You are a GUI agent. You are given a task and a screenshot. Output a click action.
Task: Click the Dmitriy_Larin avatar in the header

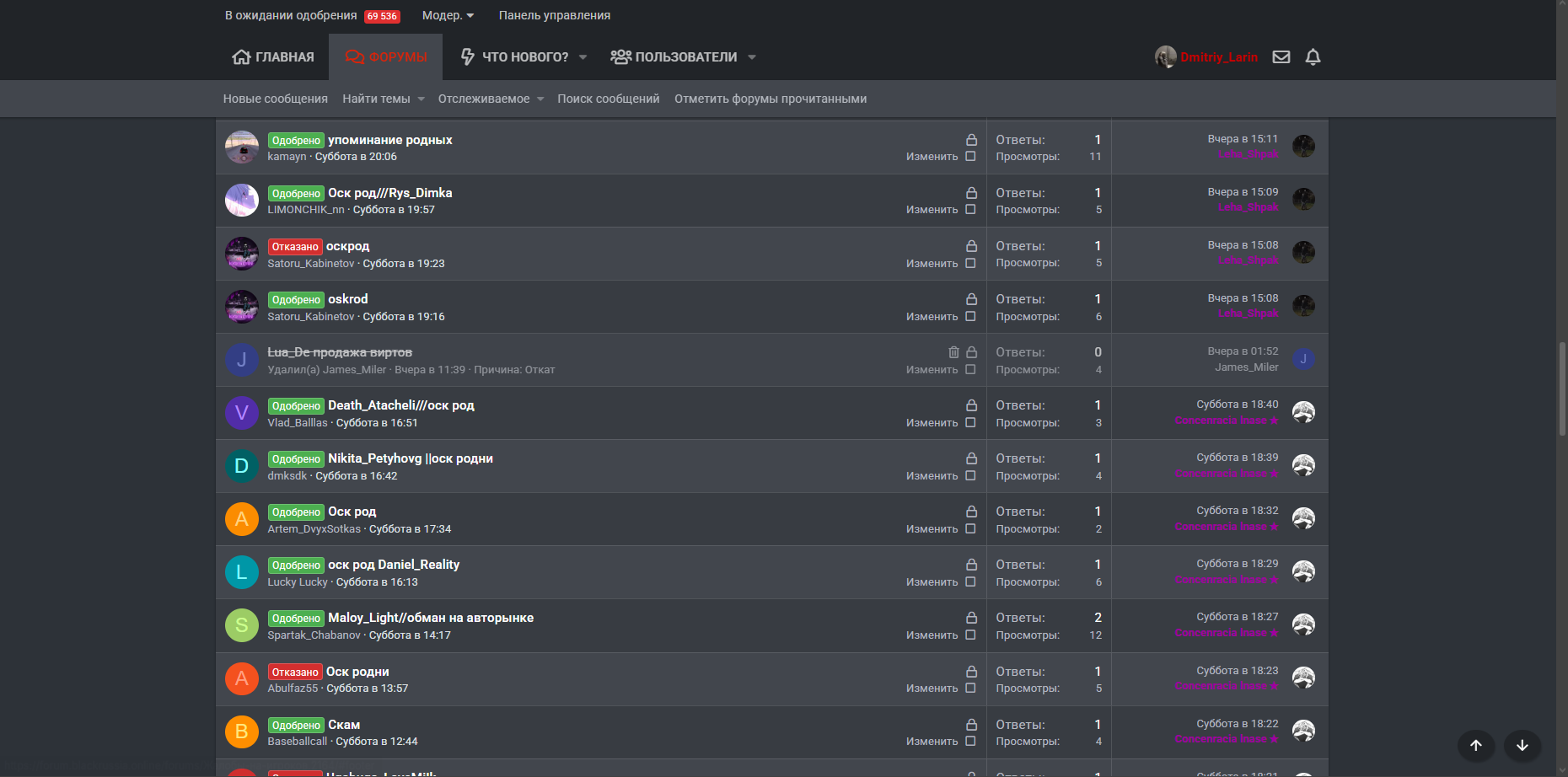pos(1165,57)
